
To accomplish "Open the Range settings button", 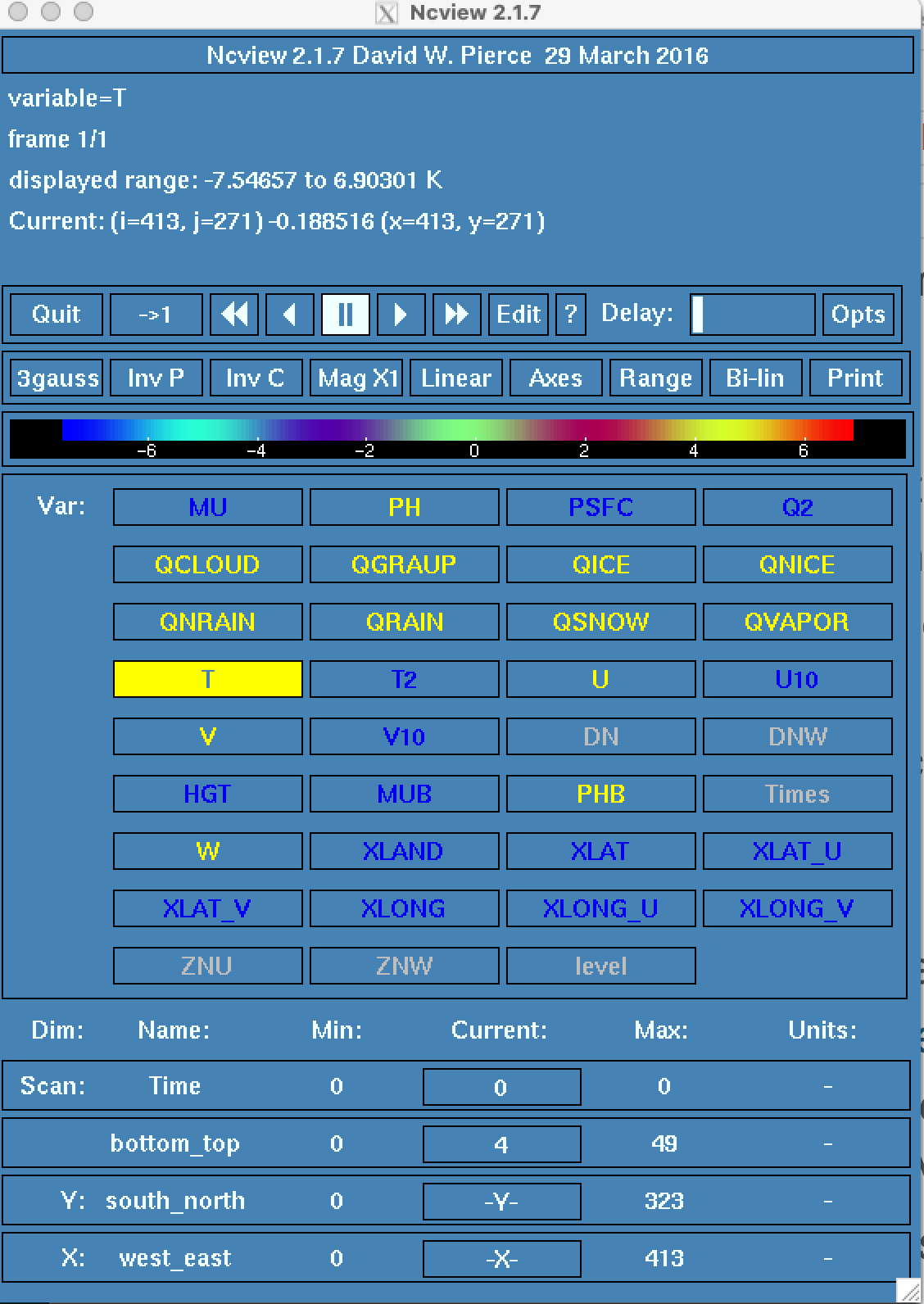I will pos(655,378).
